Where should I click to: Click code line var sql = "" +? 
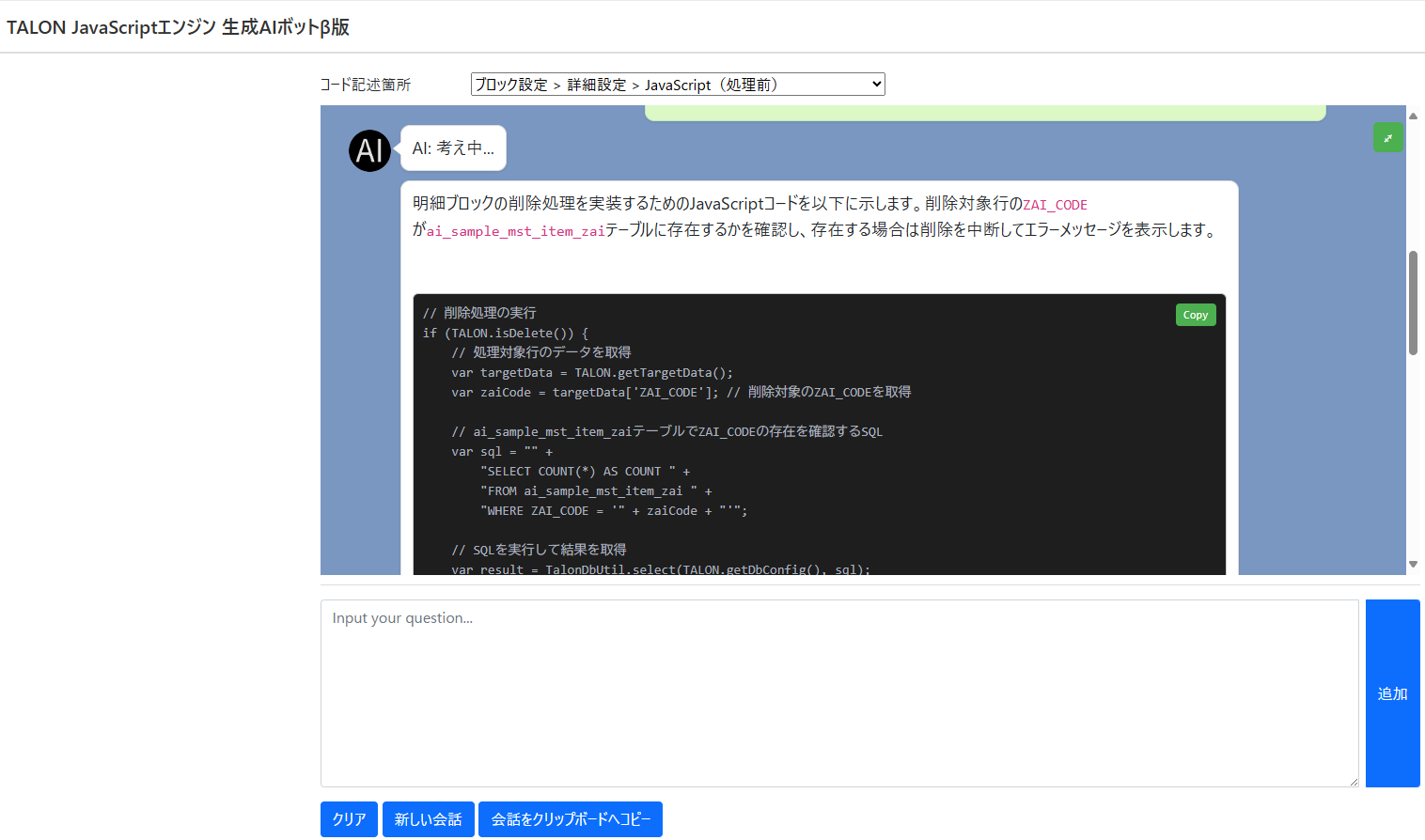pyautogui.click(x=502, y=451)
